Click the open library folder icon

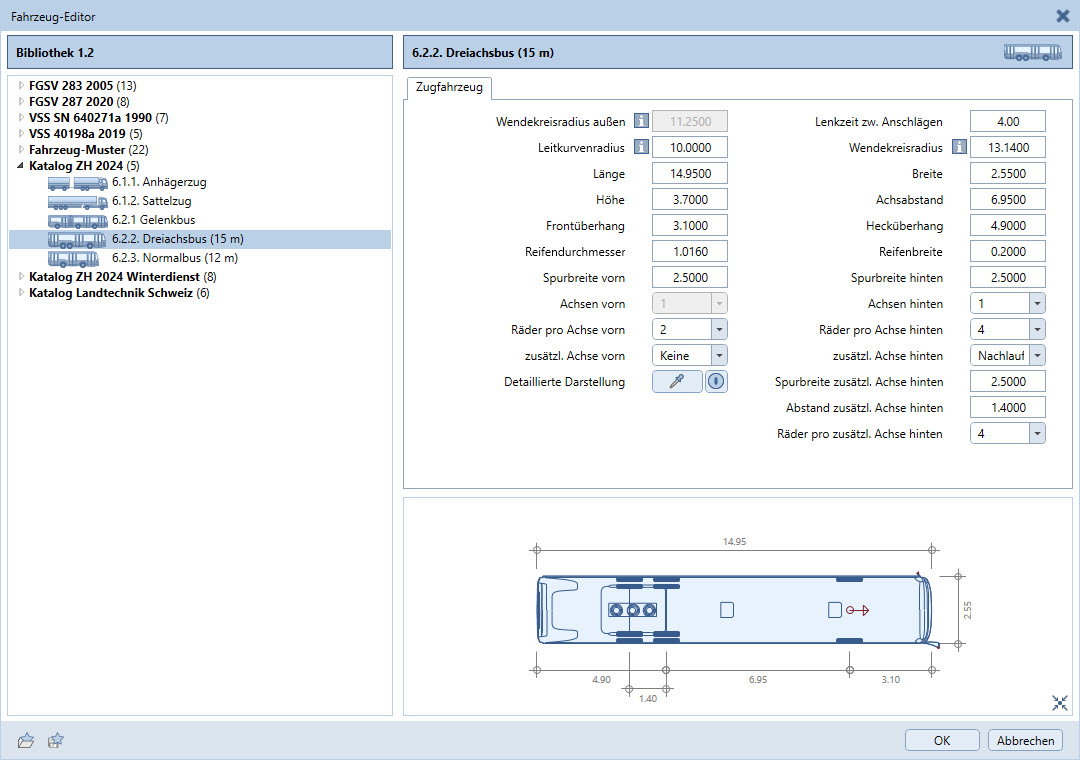(x=26, y=740)
